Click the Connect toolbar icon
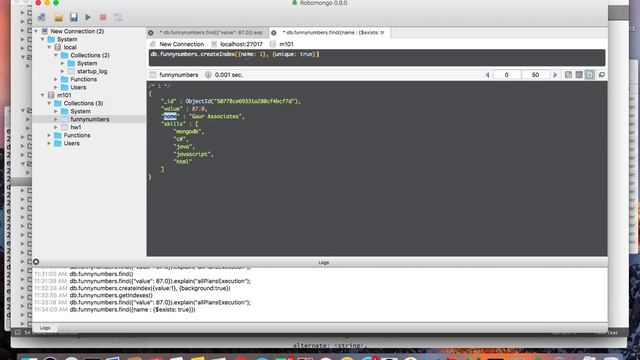This screenshot has height=360, width=640. tap(41, 17)
